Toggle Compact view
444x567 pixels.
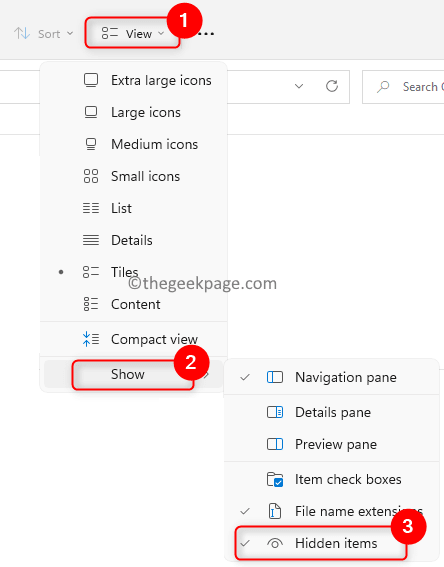(x=133, y=339)
